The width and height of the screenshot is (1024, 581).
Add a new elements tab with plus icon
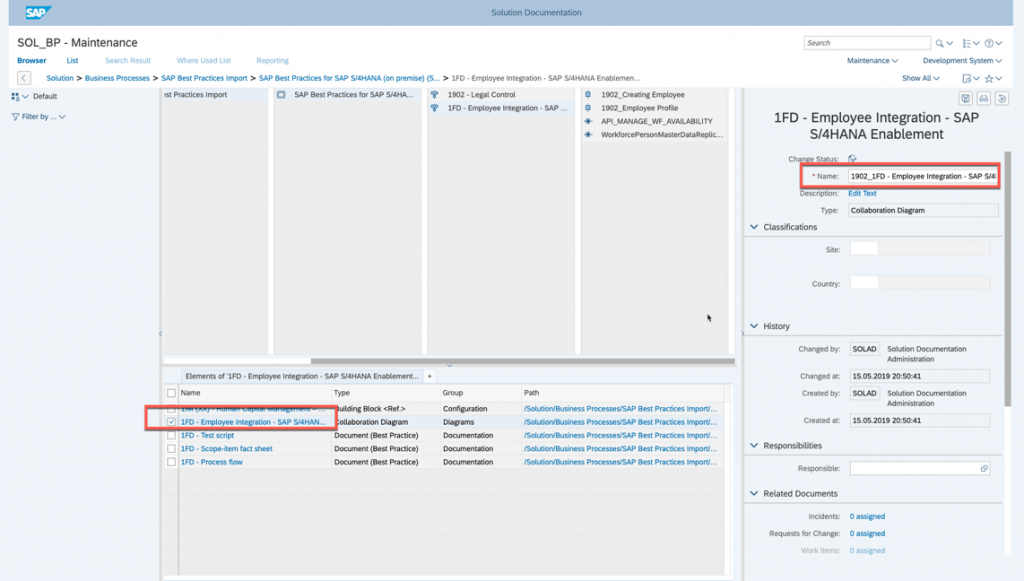(430, 376)
